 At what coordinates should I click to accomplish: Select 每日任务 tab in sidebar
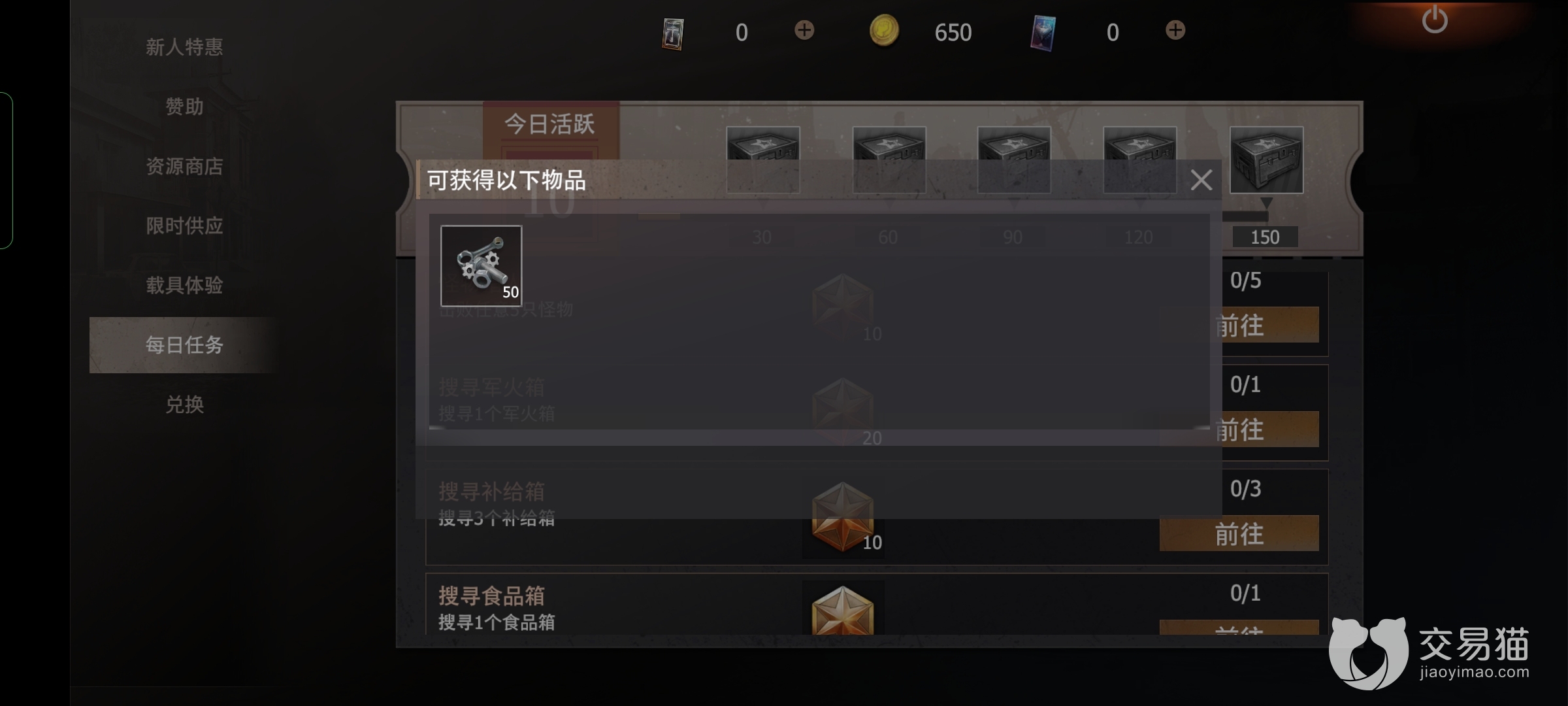184,345
